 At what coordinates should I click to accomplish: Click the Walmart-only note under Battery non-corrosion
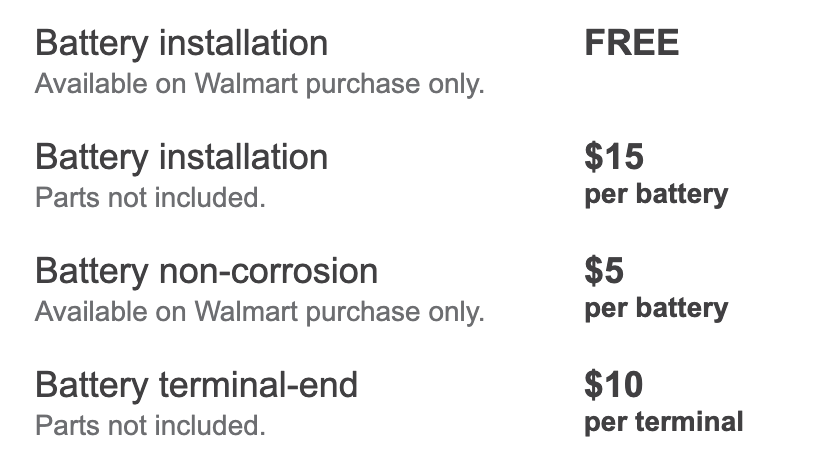[259, 312]
